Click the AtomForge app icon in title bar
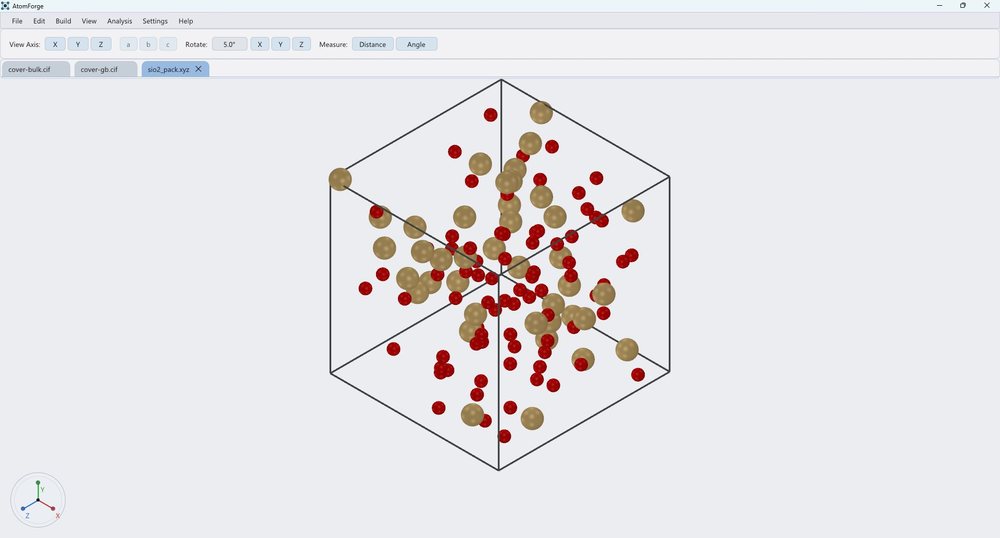This screenshot has height=538, width=1000. point(6,6)
